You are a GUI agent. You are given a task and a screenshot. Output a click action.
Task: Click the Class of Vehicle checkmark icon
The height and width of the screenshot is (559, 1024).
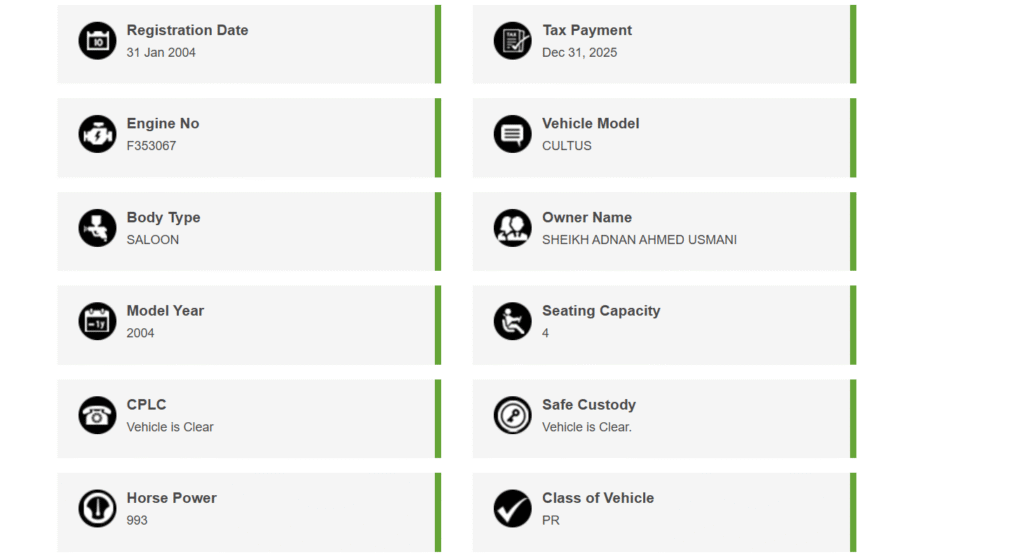coord(512,508)
